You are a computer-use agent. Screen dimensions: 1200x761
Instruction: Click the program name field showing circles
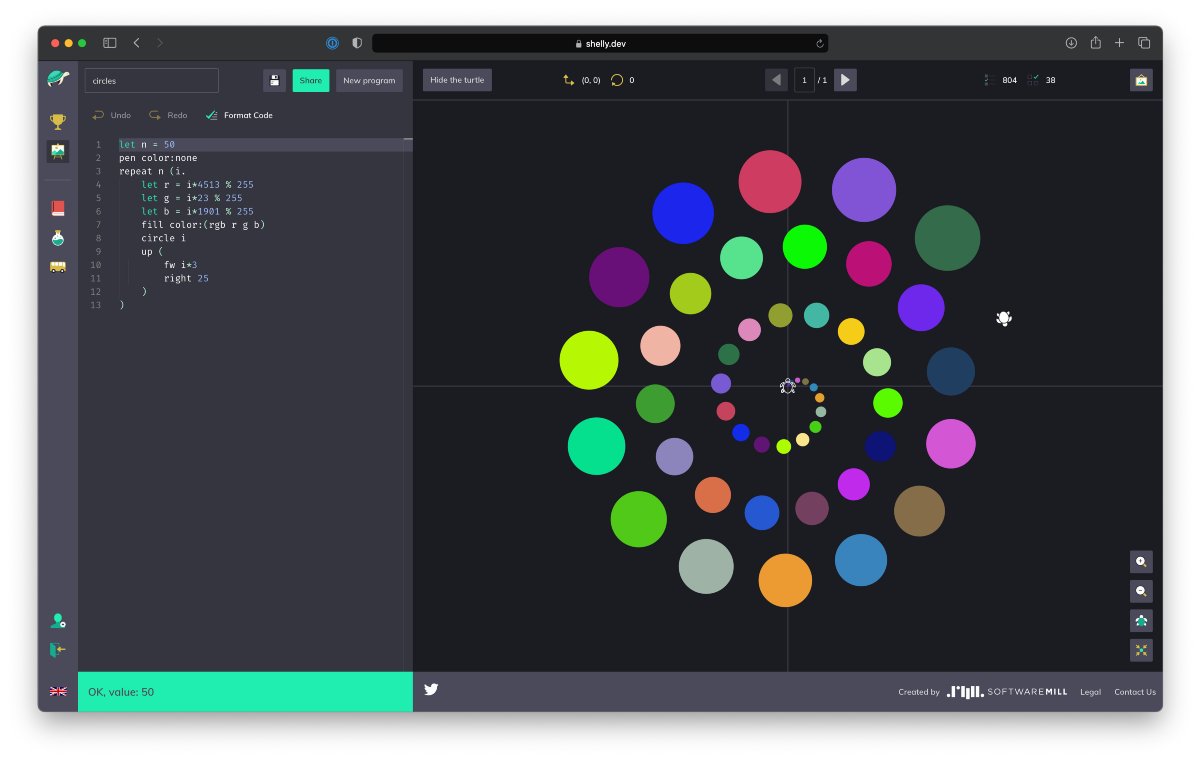click(x=151, y=80)
